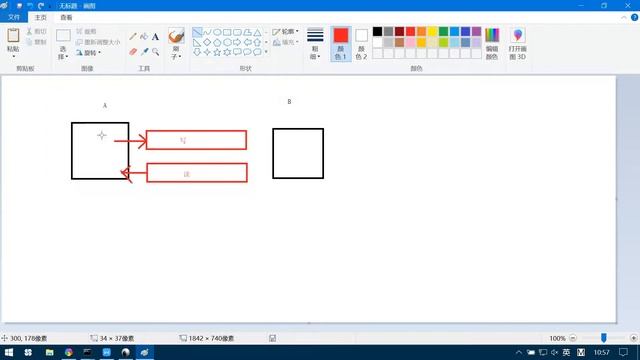Select the Up arrow shape
Image resolution: width=640 pixels, height=360 pixels.
point(257,42)
